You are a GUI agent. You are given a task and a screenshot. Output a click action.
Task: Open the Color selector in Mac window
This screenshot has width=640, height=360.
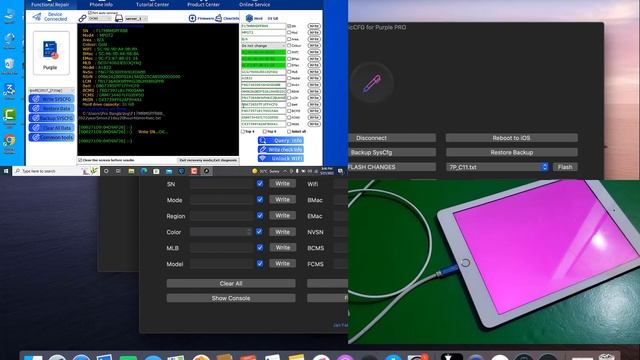[221, 232]
